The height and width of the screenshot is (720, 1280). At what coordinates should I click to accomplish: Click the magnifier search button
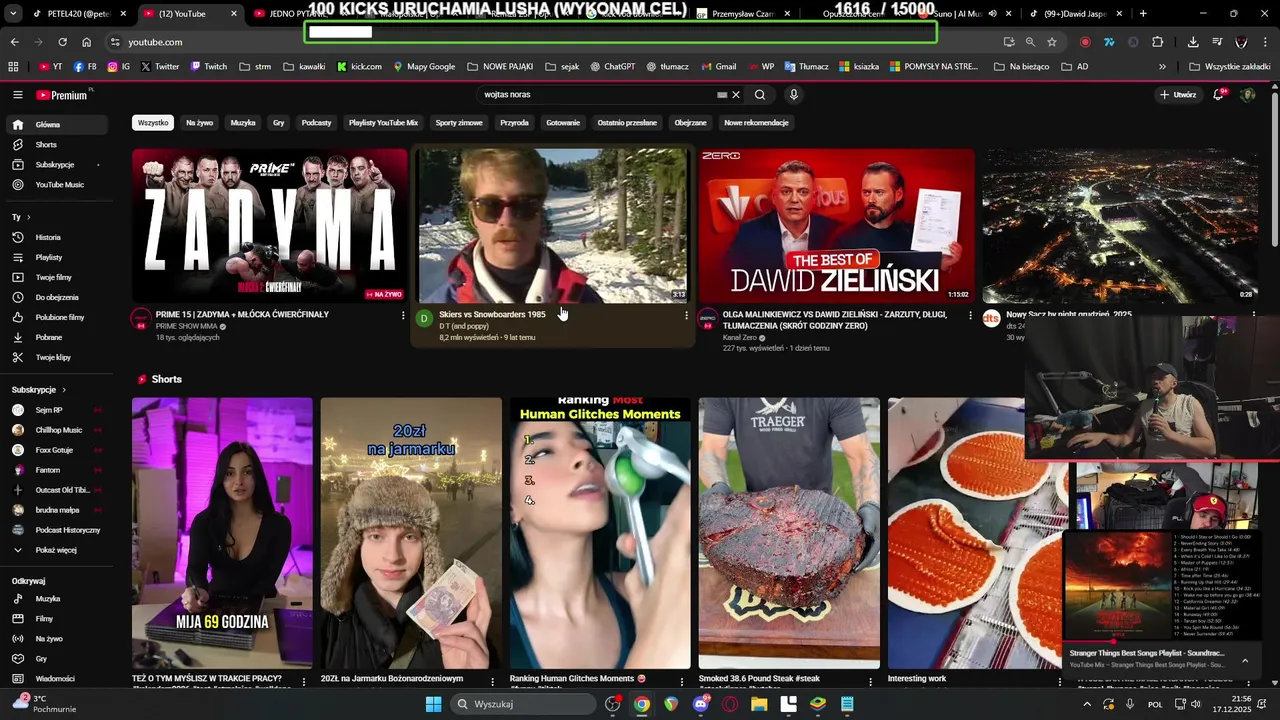click(760, 95)
